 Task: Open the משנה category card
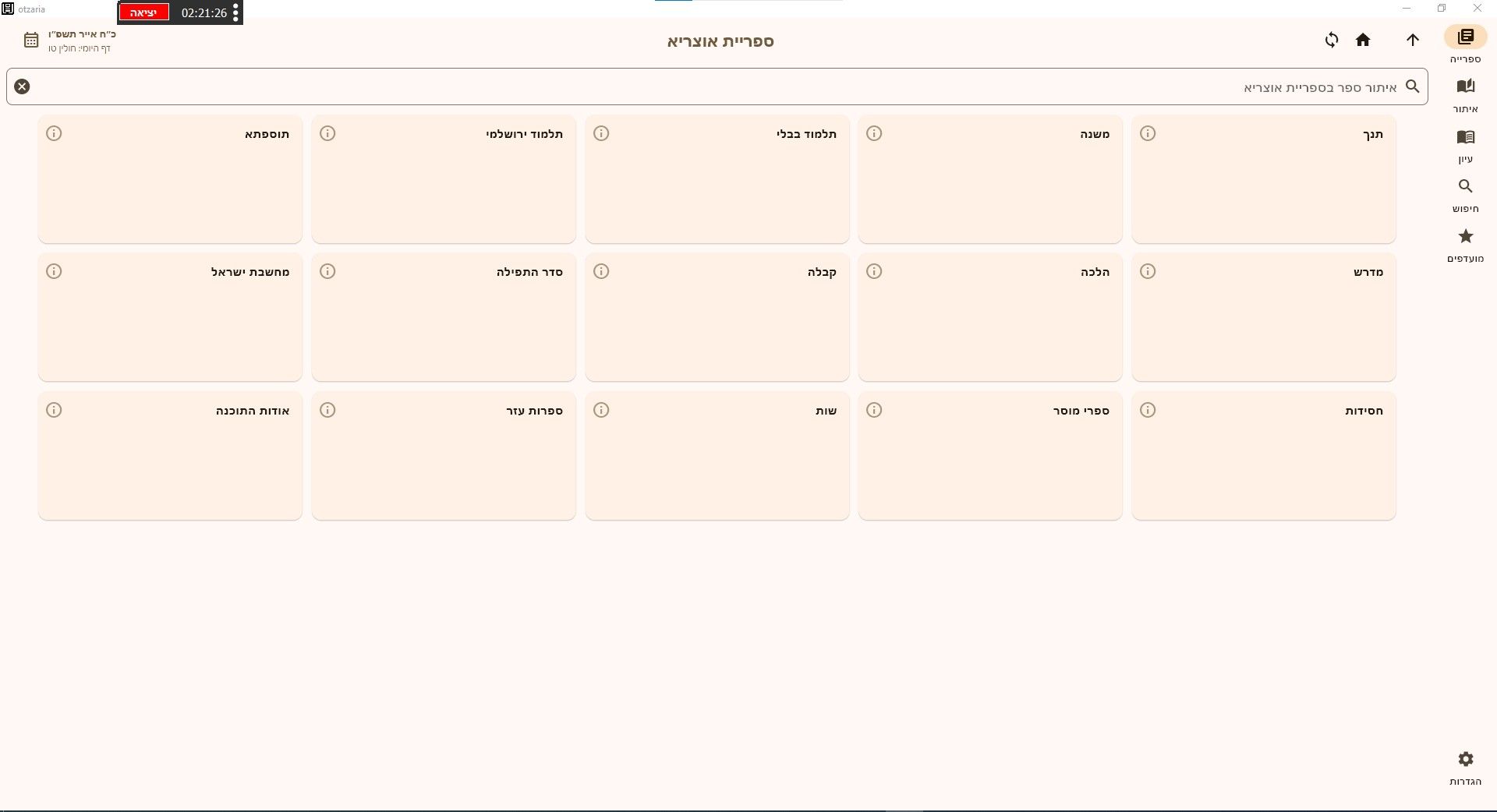[x=990, y=179]
